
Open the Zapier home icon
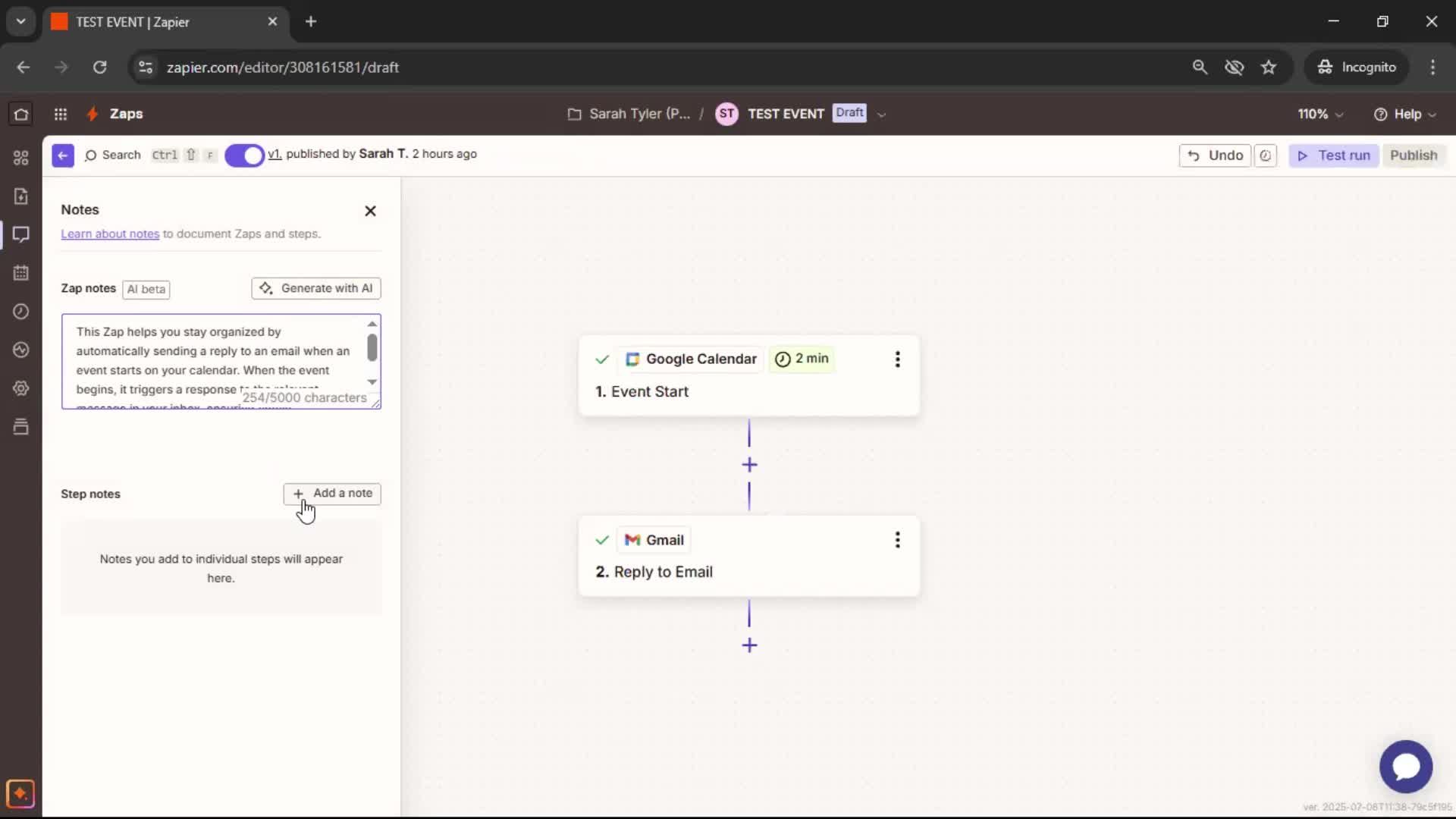(x=21, y=114)
